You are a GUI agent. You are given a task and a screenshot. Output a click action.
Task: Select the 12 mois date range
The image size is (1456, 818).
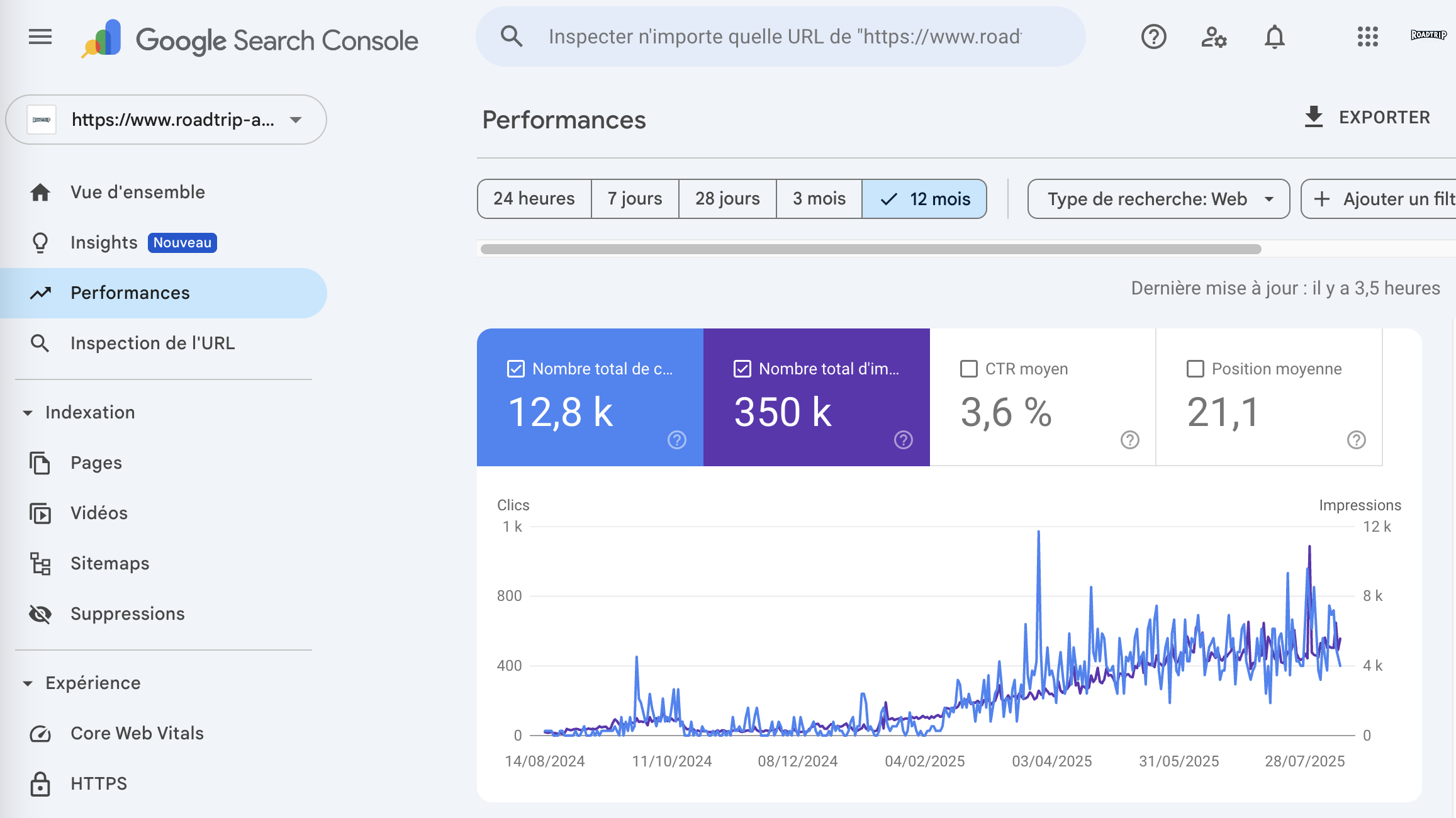pyautogui.click(x=924, y=199)
